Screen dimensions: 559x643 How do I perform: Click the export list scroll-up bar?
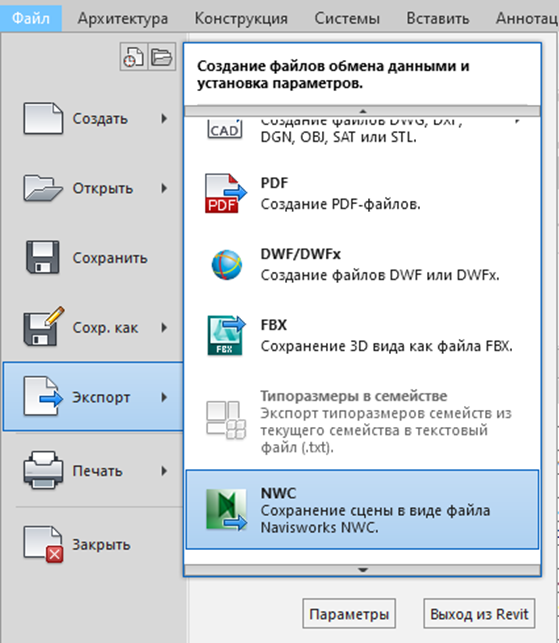363,111
